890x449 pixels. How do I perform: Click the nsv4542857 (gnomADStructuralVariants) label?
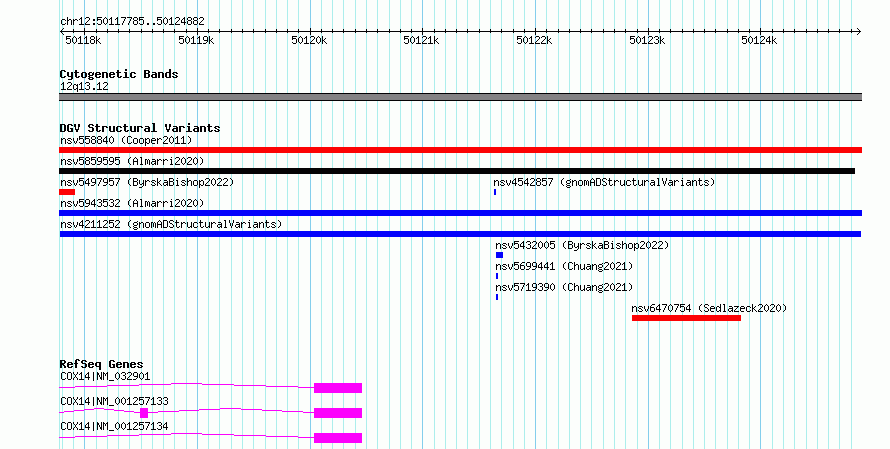coord(604,182)
